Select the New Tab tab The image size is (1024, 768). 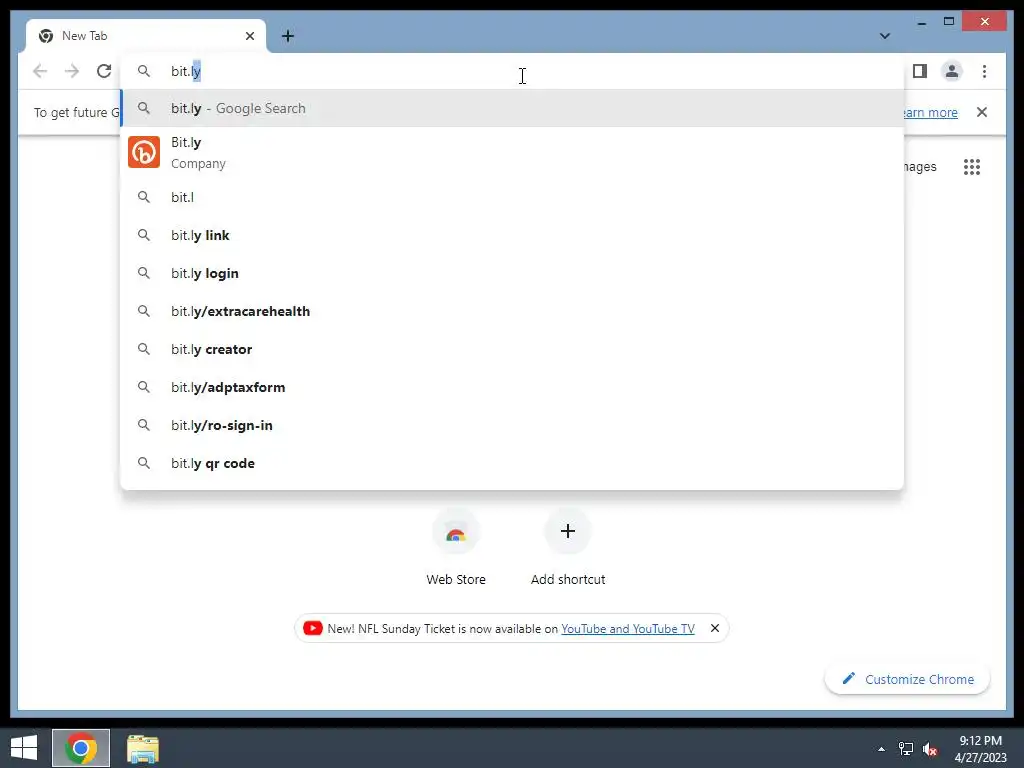[146, 36]
